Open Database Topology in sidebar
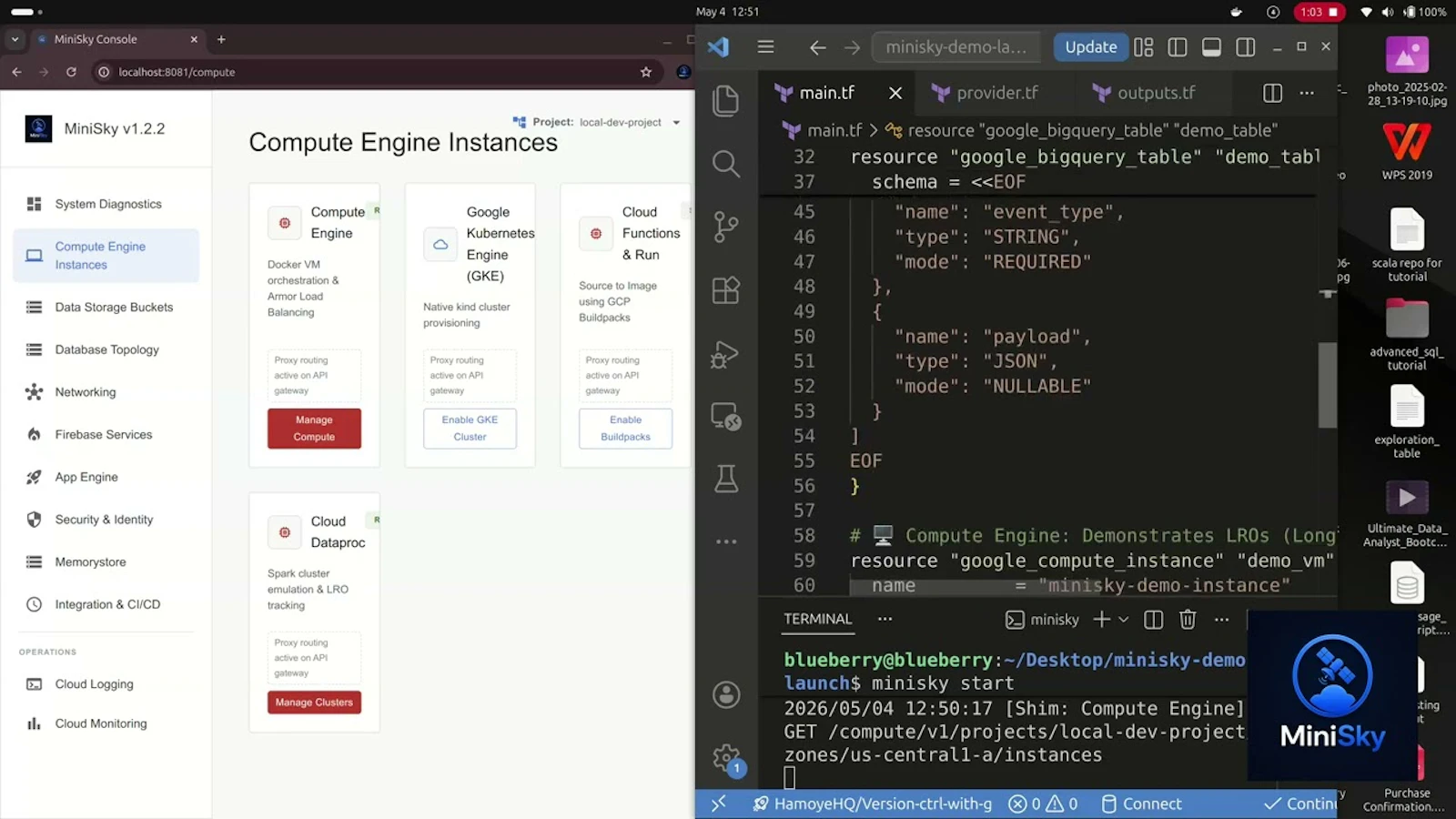Viewport: 1456px width, 819px height. (x=106, y=349)
